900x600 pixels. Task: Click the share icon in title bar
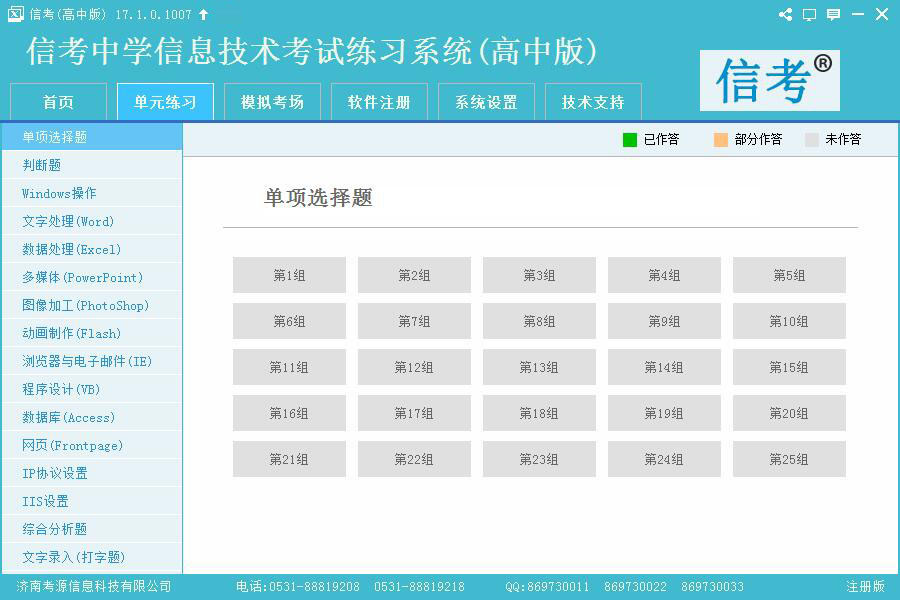pos(785,14)
